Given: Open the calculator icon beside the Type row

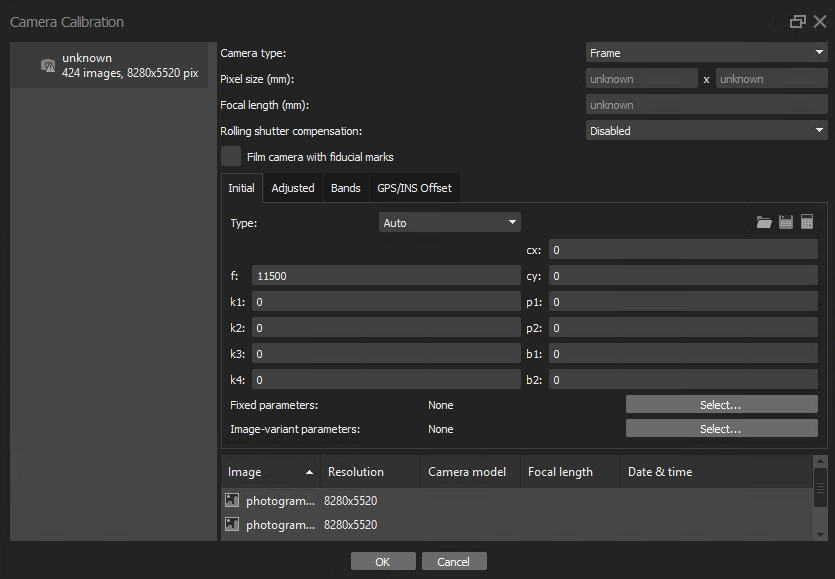Looking at the screenshot, I should (x=807, y=223).
